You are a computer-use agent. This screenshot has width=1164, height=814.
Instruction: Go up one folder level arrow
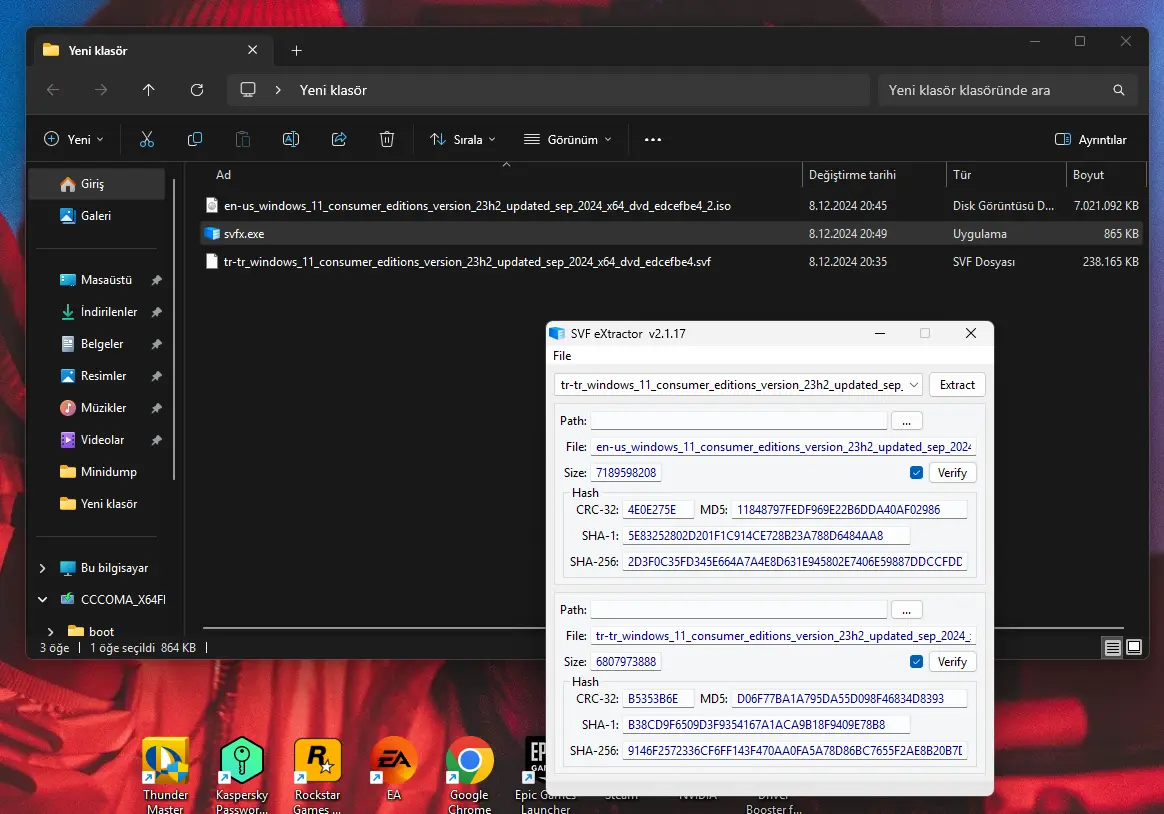[148, 90]
